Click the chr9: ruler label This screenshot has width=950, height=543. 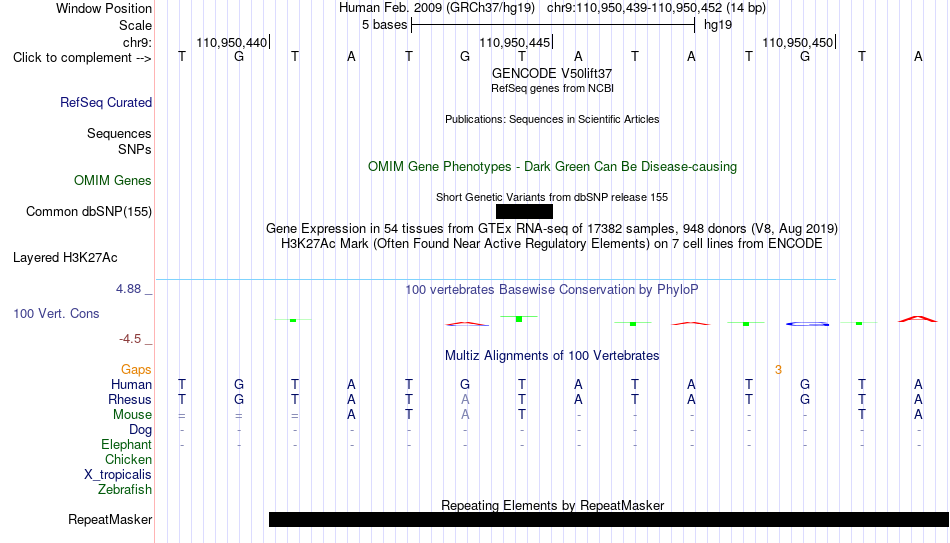(x=137, y=42)
